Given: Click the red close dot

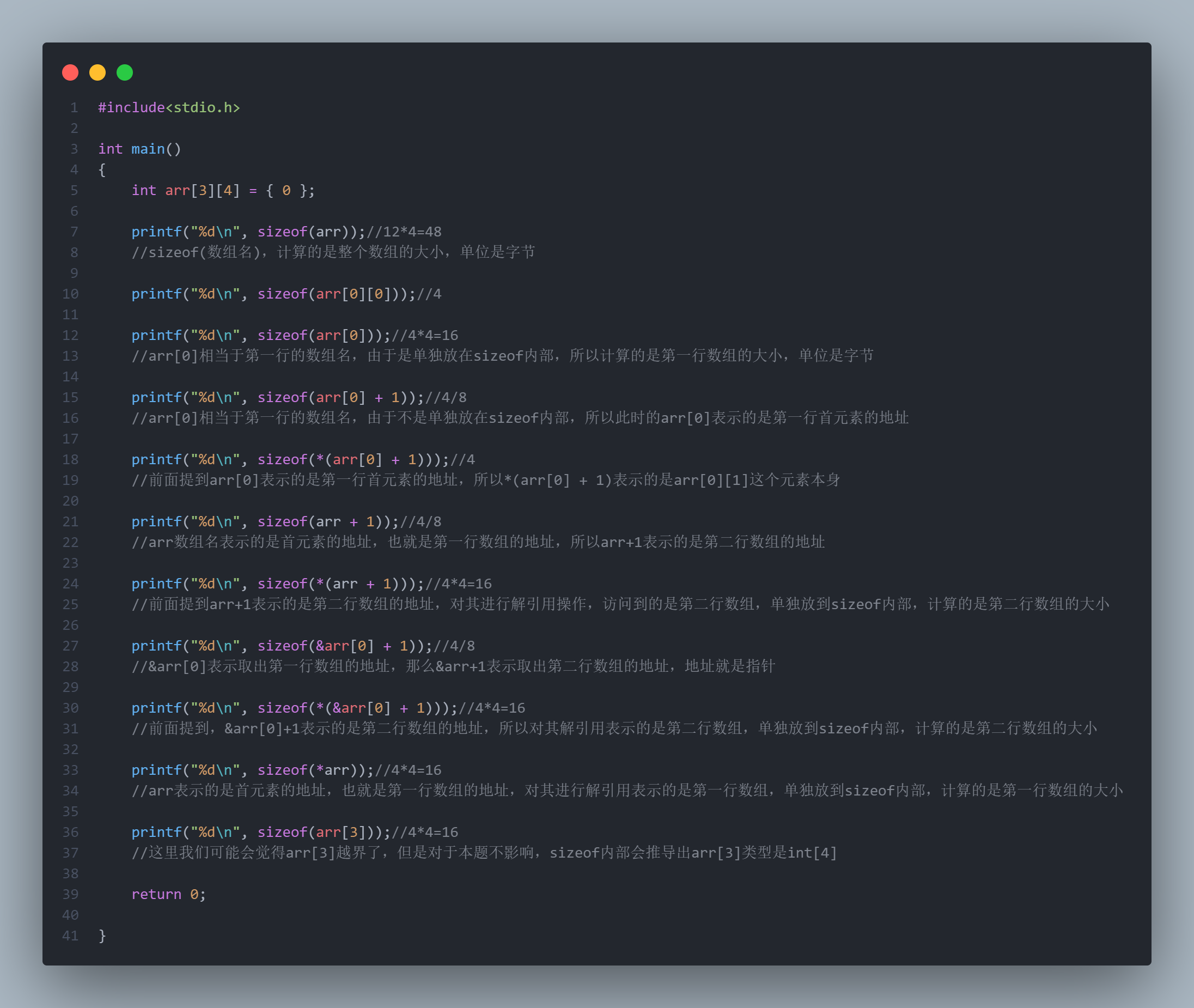Looking at the screenshot, I should pos(70,72).
